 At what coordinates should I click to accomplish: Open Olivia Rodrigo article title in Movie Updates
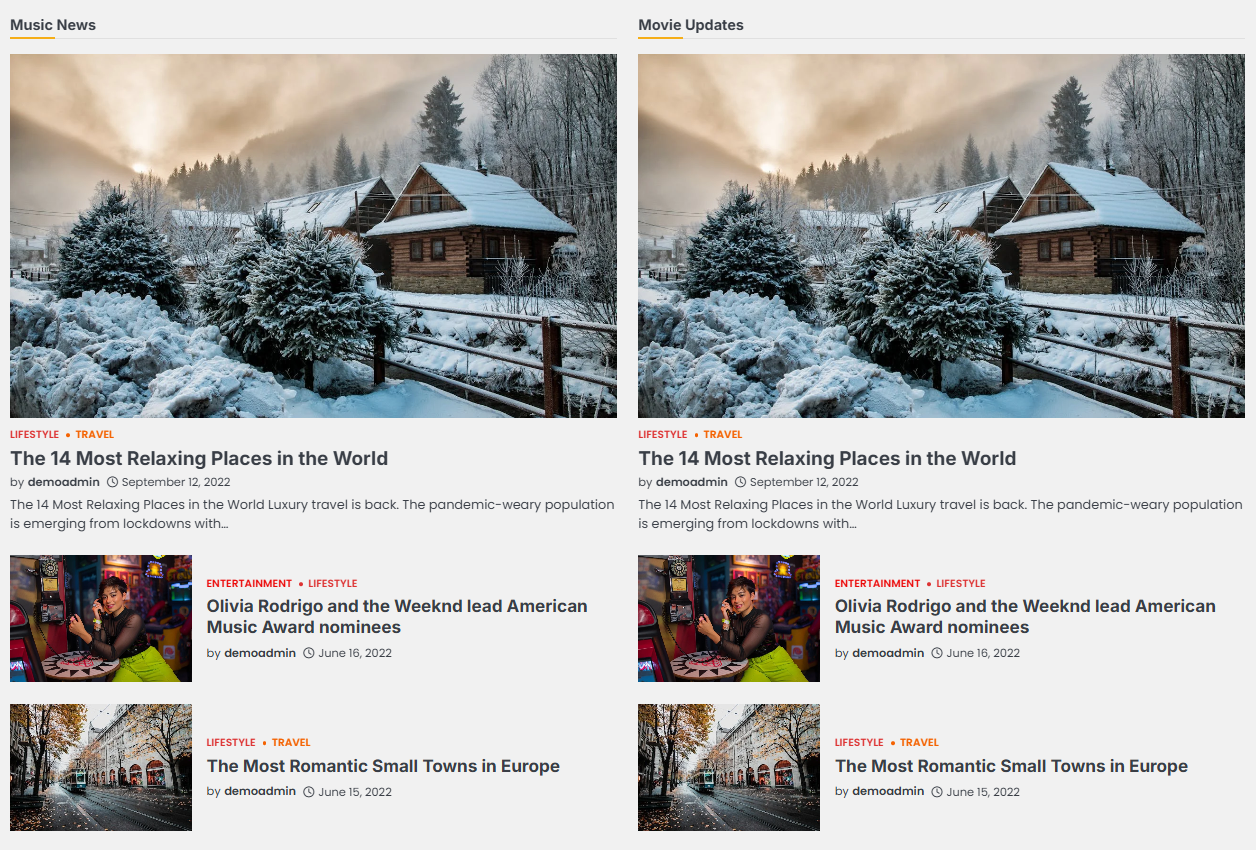pyautogui.click(x=1025, y=617)
